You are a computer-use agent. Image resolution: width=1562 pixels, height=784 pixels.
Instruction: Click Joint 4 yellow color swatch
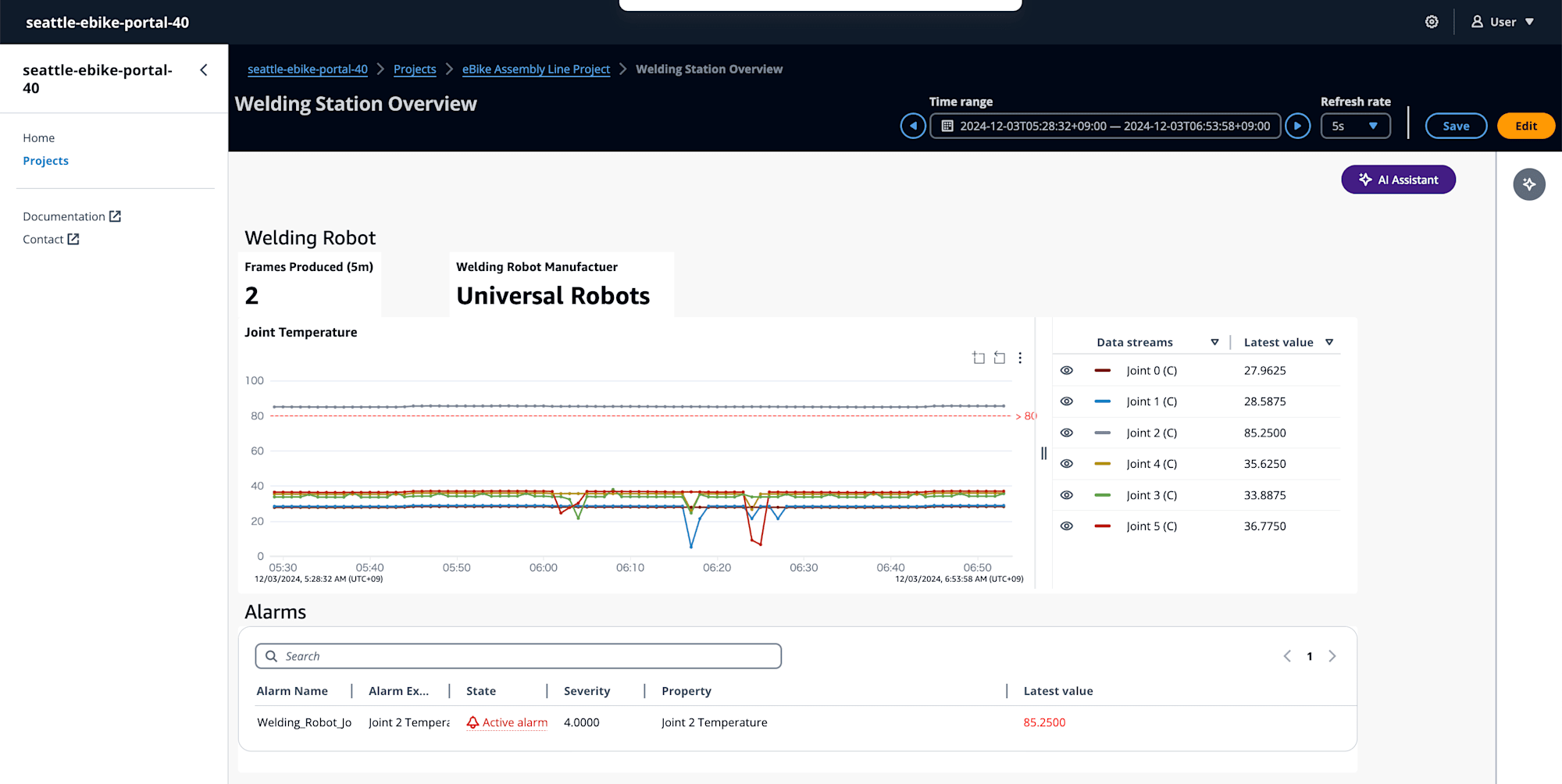(1103, 464)
